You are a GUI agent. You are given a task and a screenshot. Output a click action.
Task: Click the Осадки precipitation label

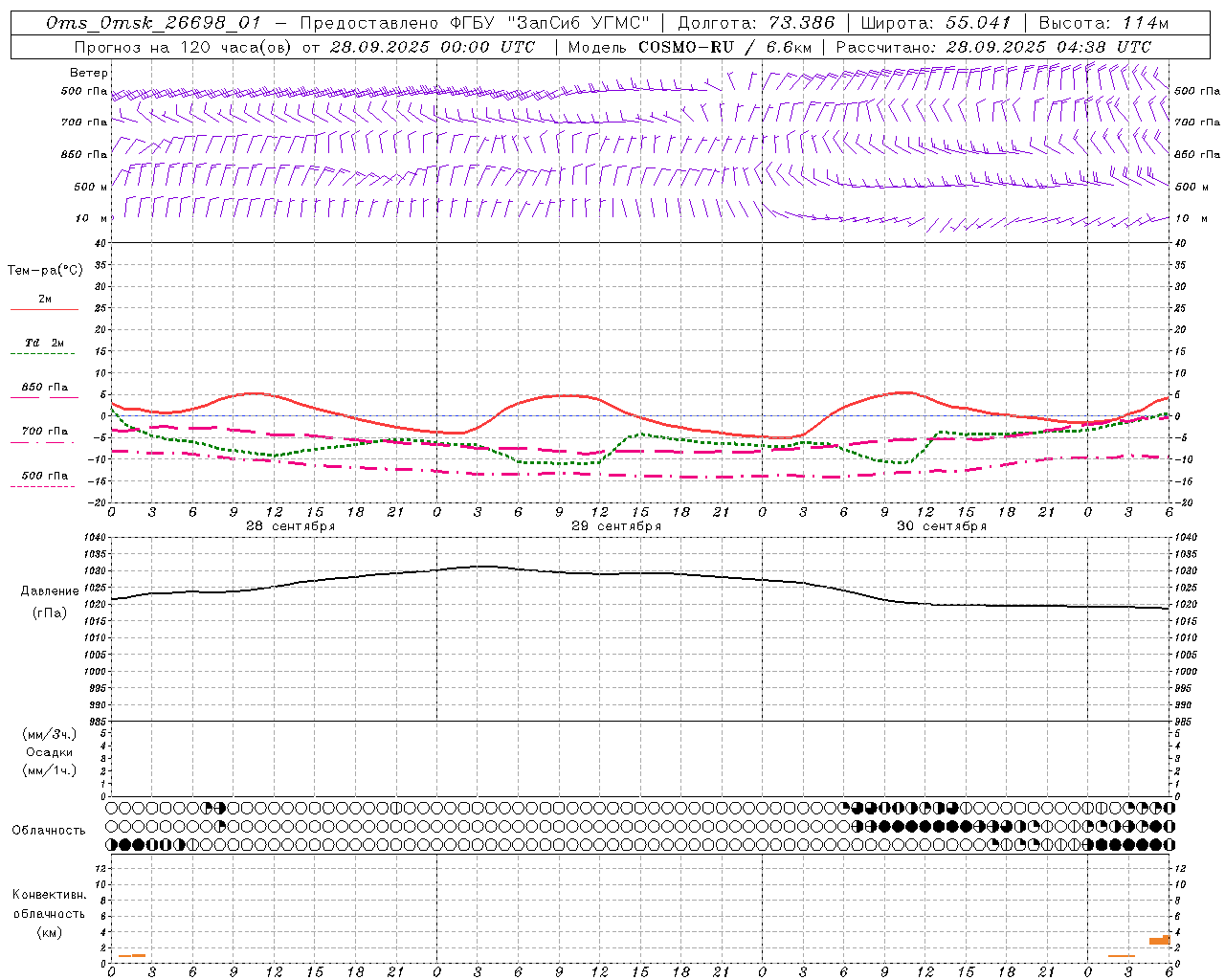coord(50,753)
